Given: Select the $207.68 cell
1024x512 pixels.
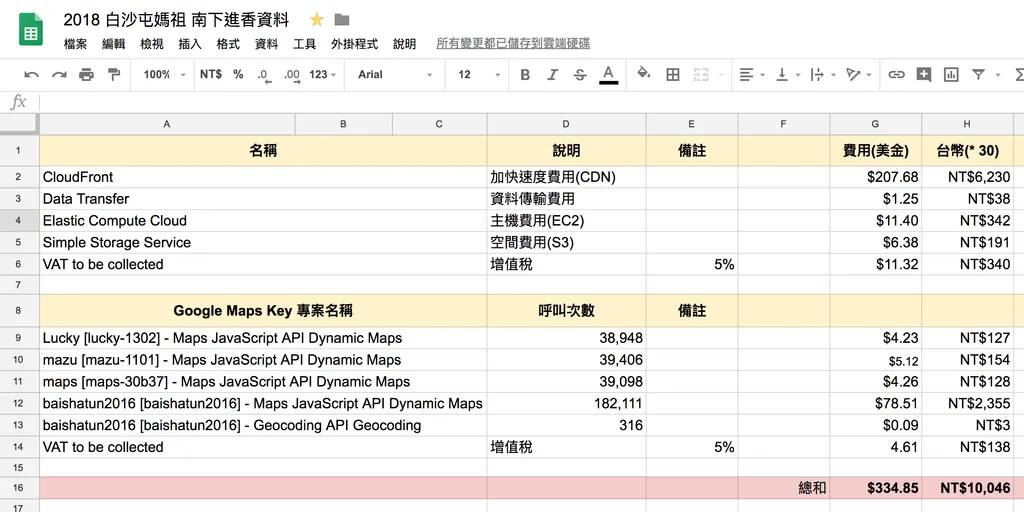Looking at the screenshot, I should pos(876,177).
